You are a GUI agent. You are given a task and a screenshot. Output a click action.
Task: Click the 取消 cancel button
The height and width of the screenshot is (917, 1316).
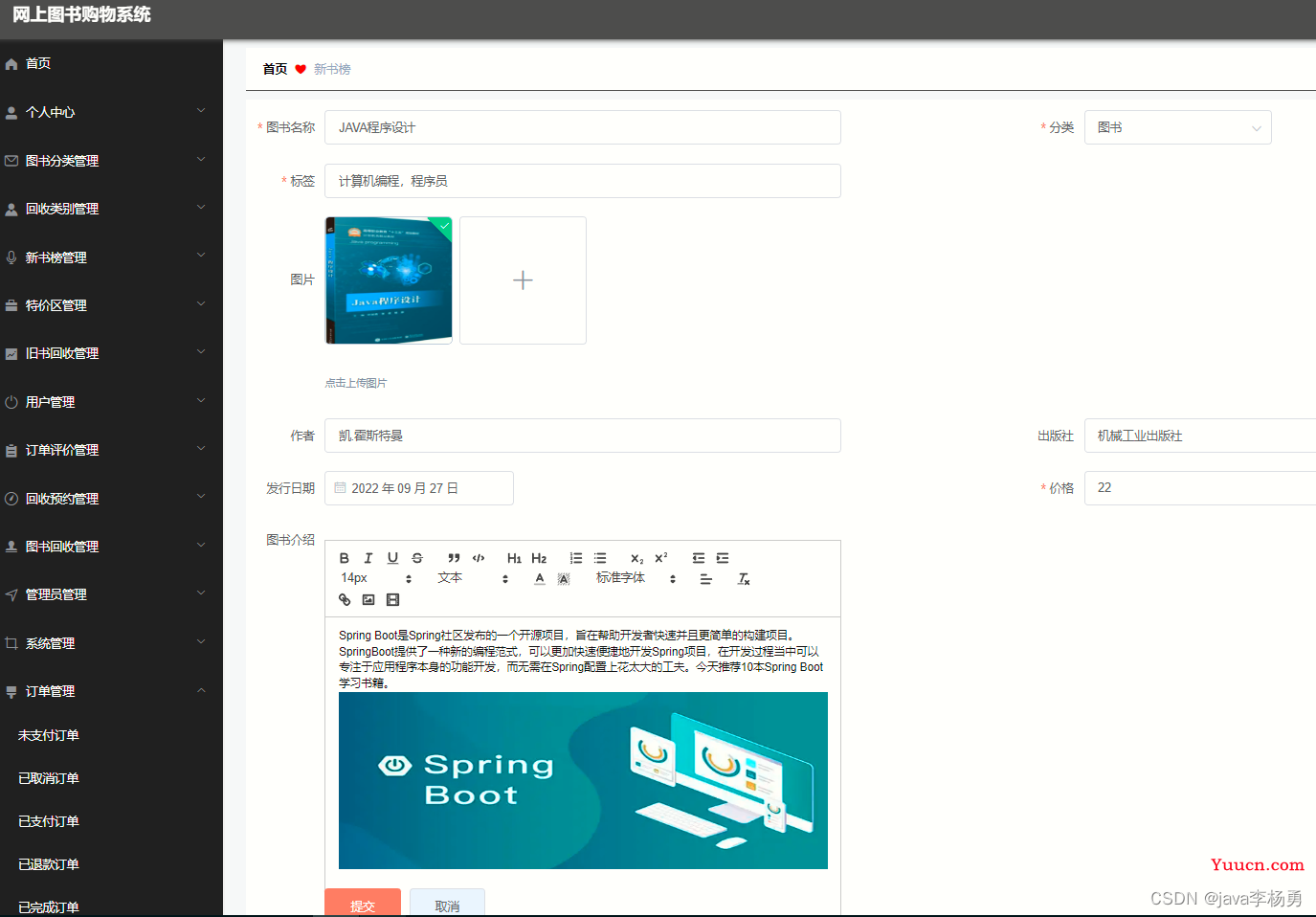447,903
